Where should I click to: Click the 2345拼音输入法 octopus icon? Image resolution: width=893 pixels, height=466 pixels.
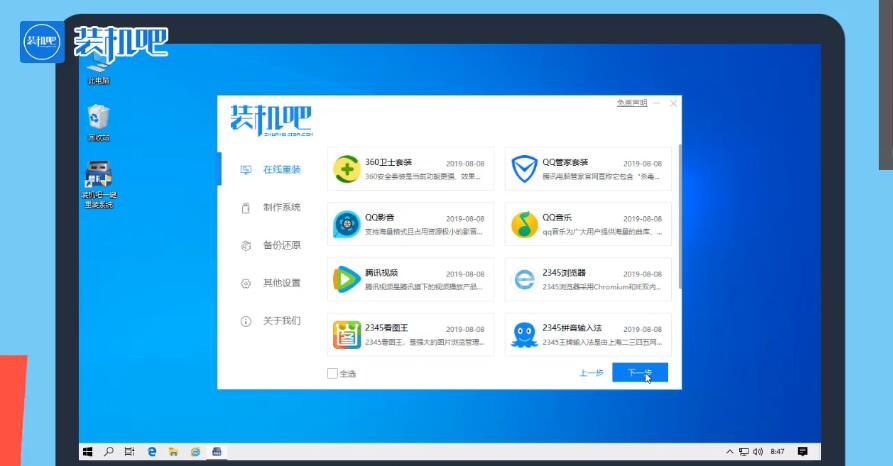point(524,335)
